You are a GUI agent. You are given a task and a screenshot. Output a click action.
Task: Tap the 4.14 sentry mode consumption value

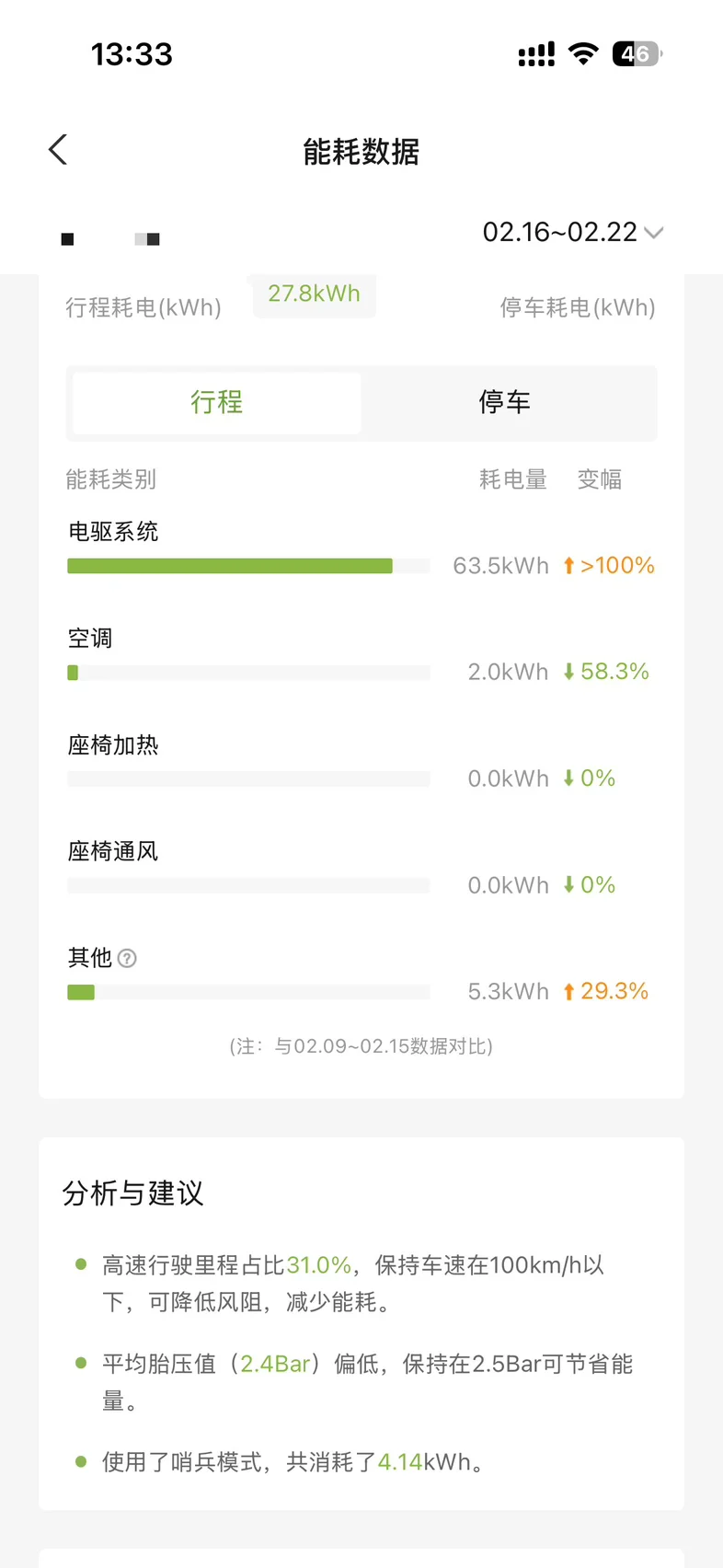(x=400, y=1462)
